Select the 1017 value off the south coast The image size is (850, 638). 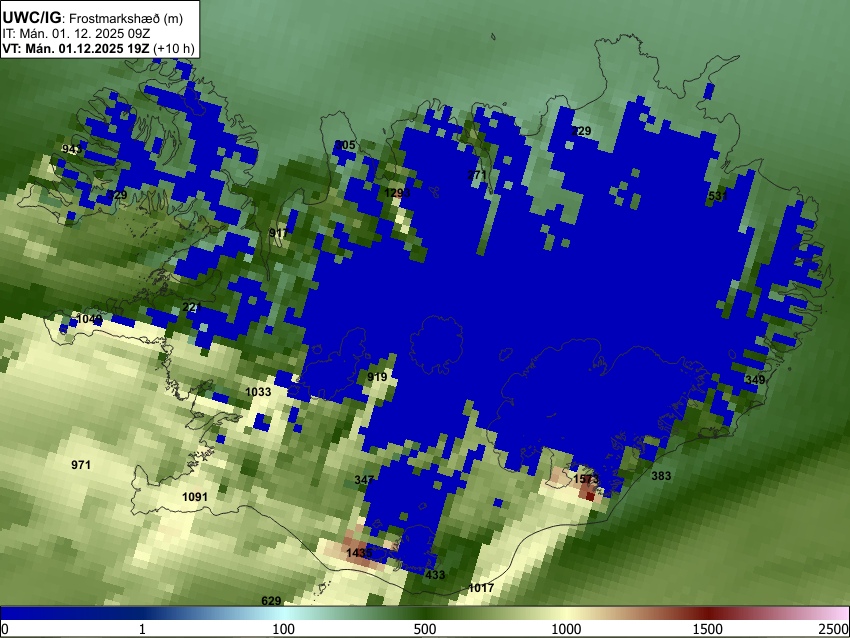(x=481, y=588)
